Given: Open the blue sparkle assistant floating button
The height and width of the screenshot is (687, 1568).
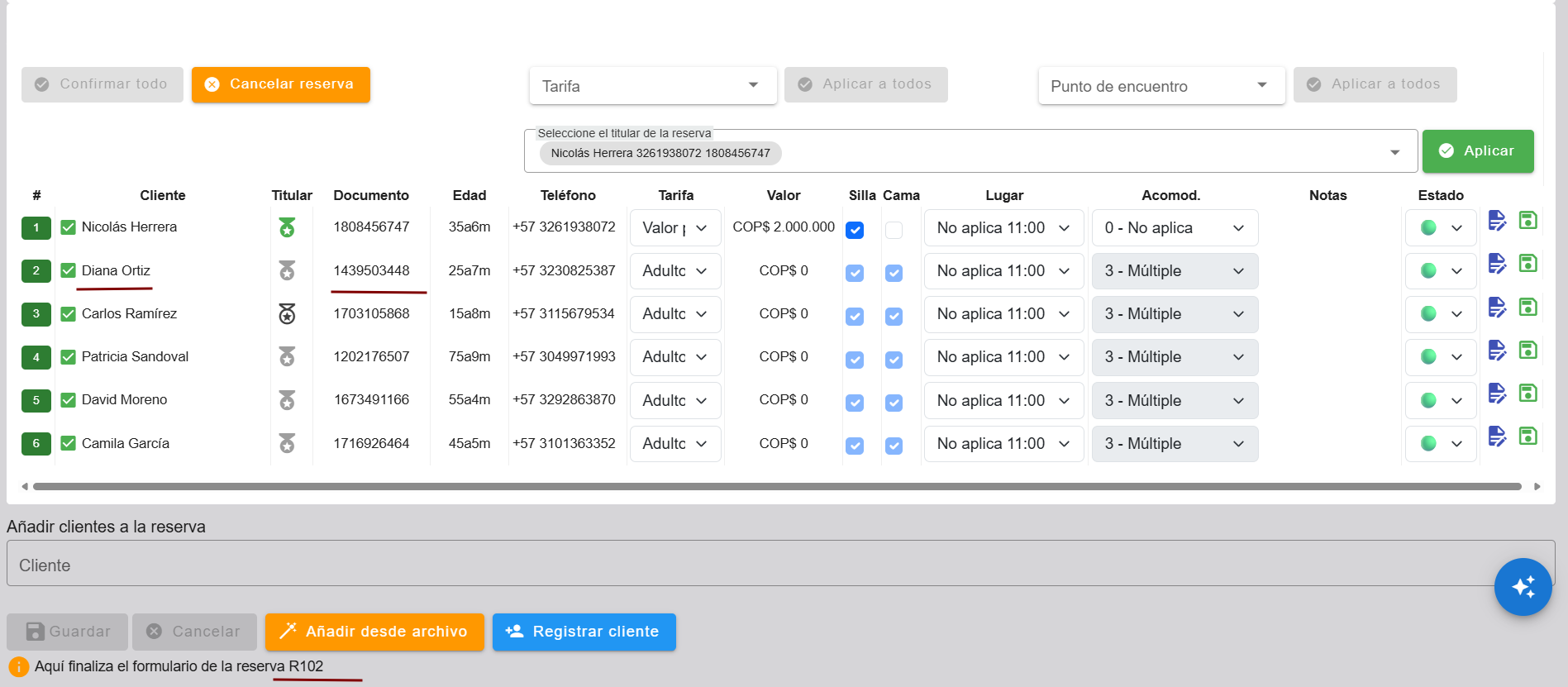Looking at the screenshot, I should [x=1523, y=587].
